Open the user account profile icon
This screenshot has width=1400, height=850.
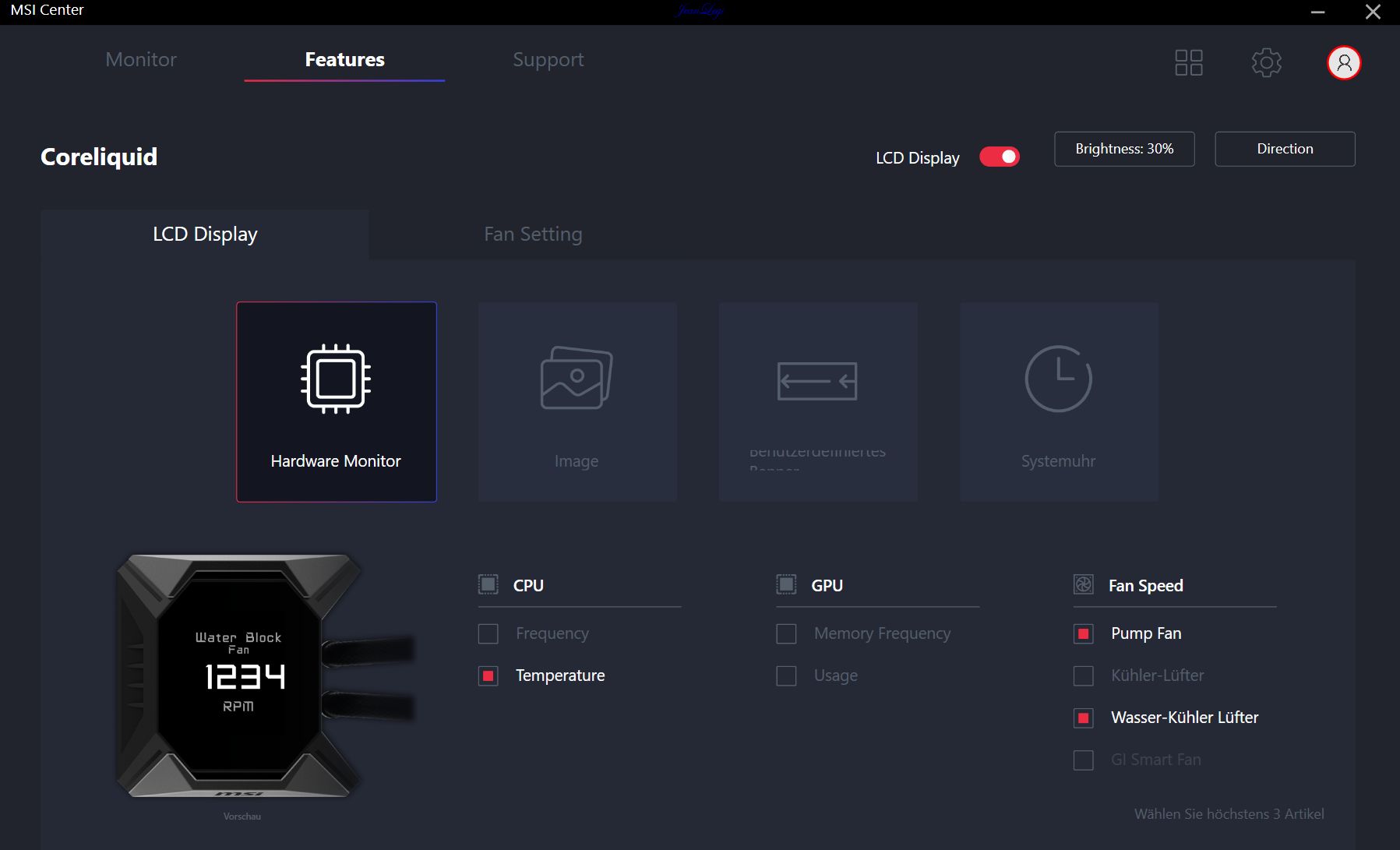1344,62
